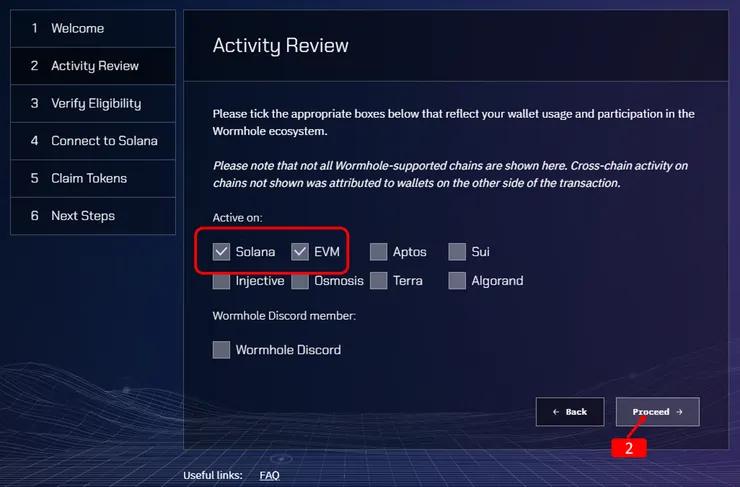
Task: Uncheck the Solana checkbox
Action: coord(221,252)
